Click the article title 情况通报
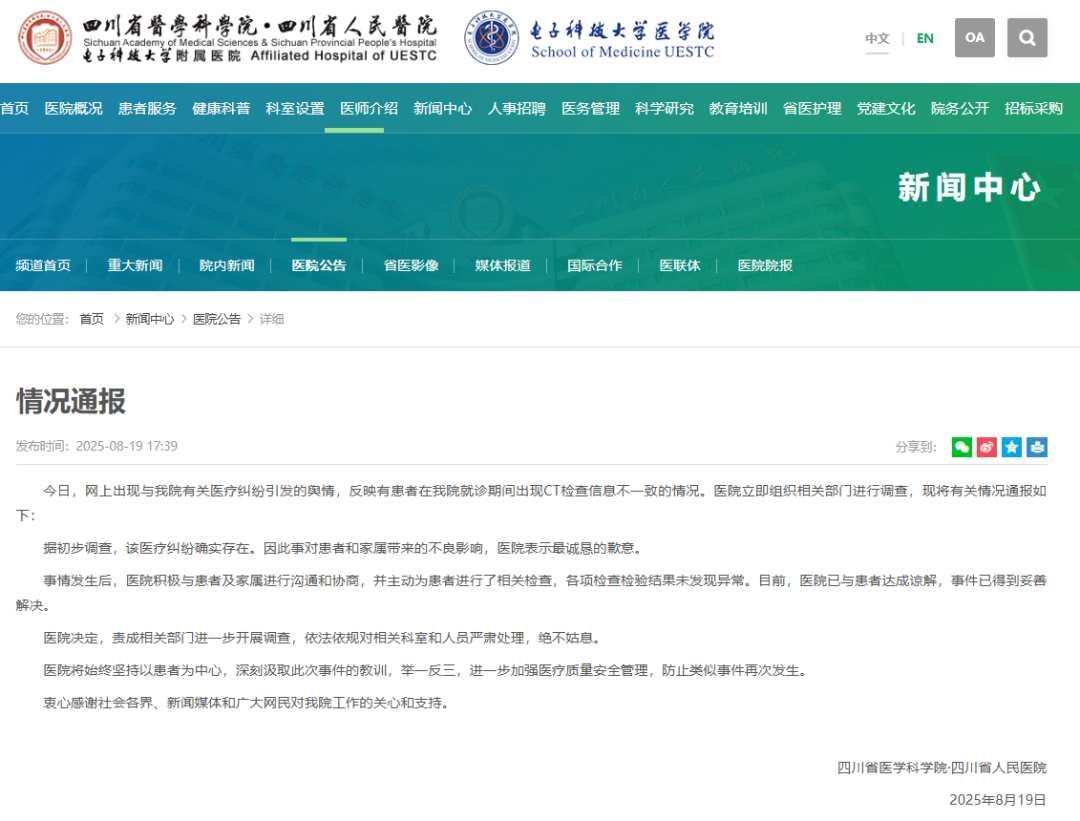The height and width of the screenshot is (821, 1080). pyautogui.click(x=71, y=402)
